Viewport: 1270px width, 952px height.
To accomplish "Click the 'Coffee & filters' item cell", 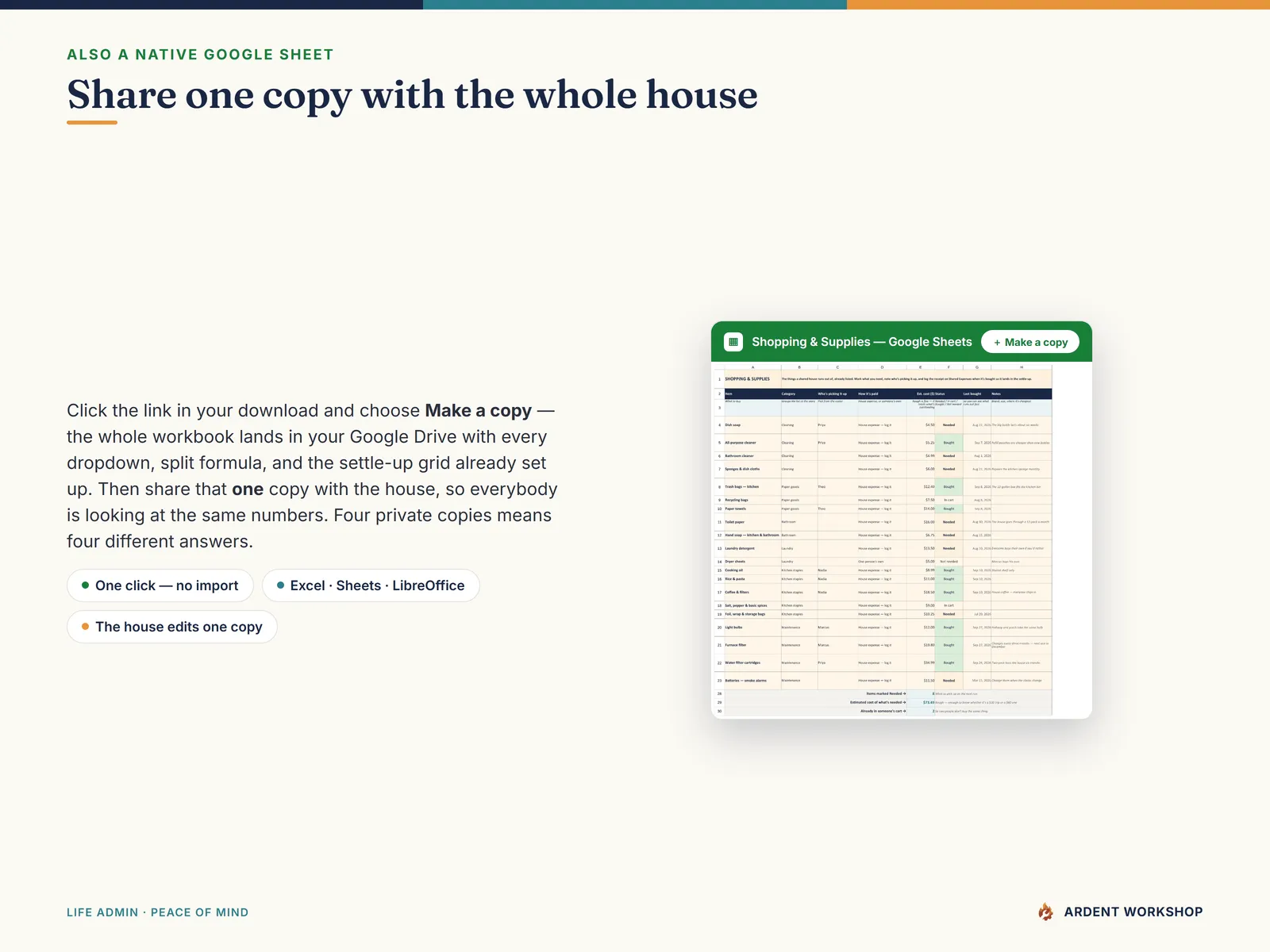I will (752, 593).
